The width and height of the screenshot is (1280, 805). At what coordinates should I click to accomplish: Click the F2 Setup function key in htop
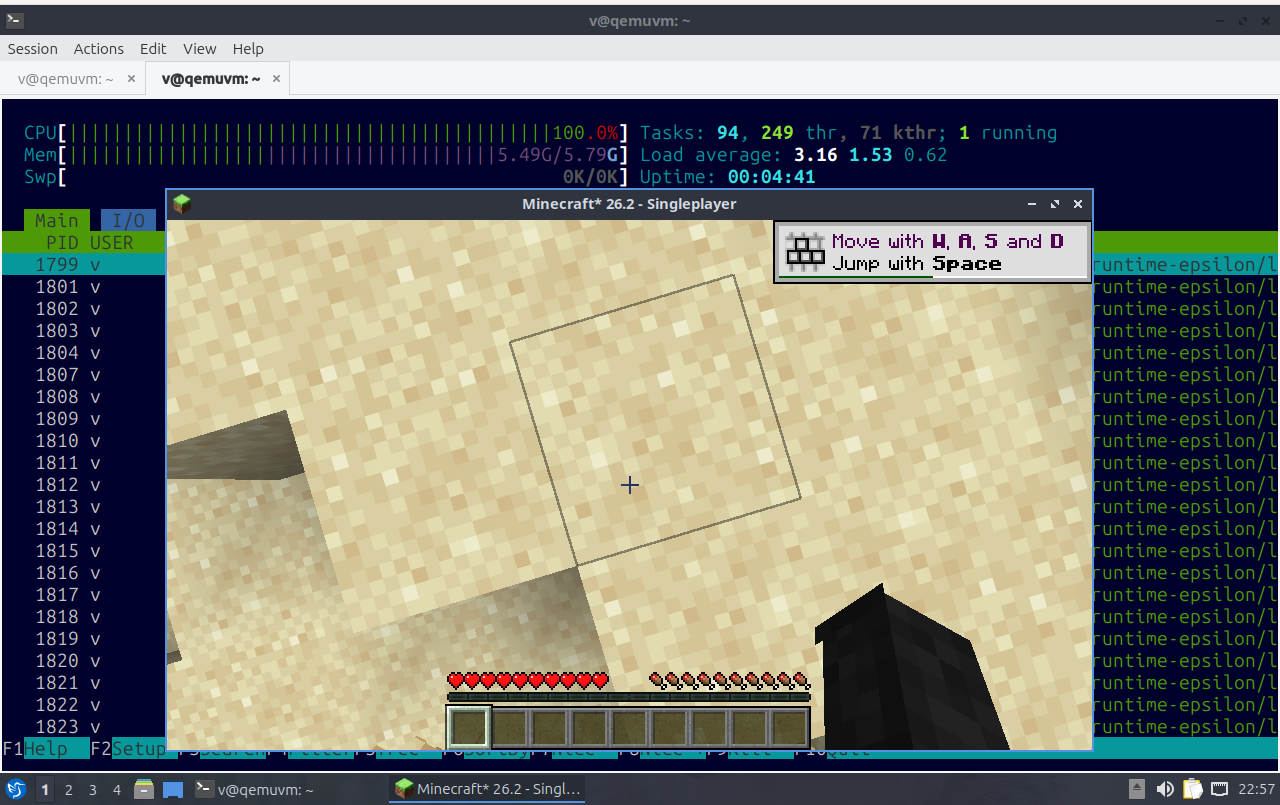128,749
